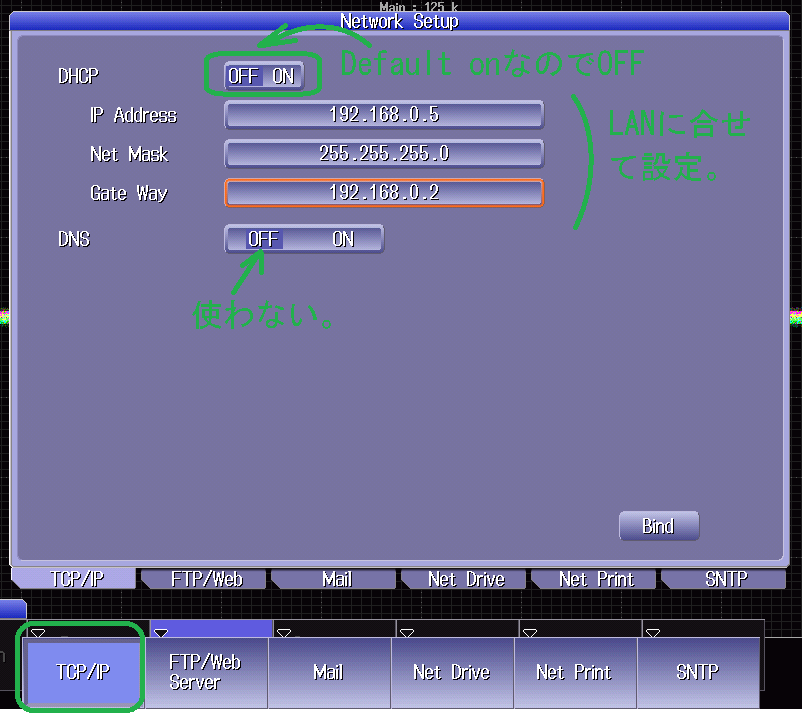The width and height of the screenshot is (802, 718).
Task: Switch DNS to OFF
Action: coord(263,239)
